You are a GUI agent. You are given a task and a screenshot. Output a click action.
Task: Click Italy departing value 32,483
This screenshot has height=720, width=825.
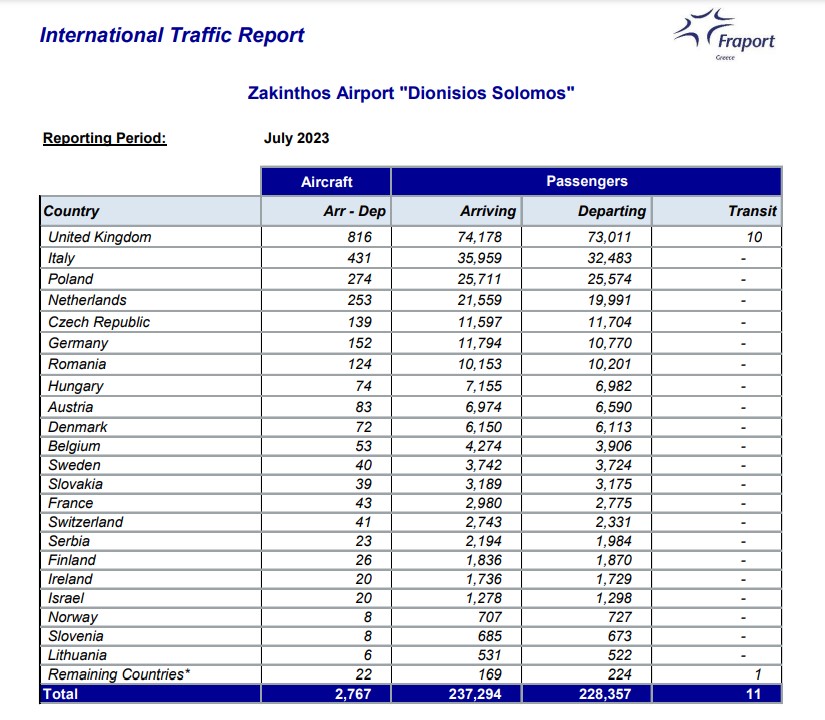[609, 258]
